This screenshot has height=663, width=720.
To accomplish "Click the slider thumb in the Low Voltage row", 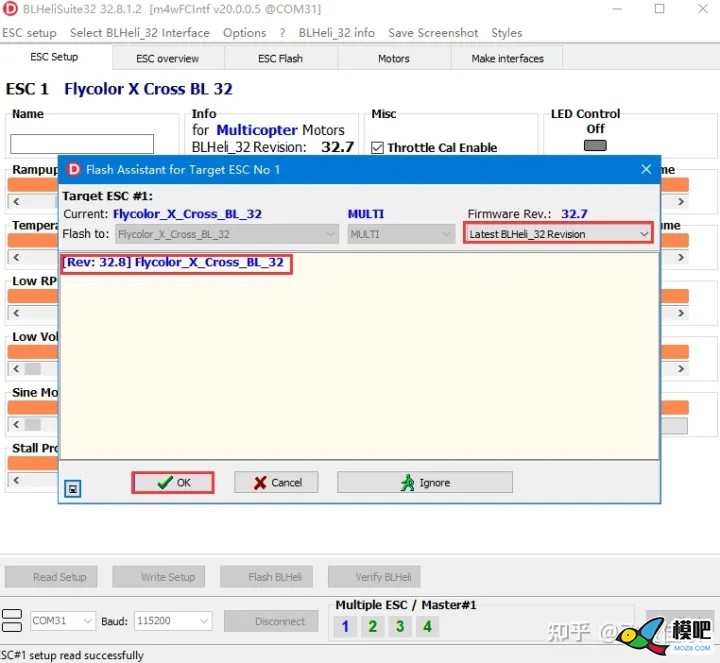I will pyautogui.click(x=33, y=369).
